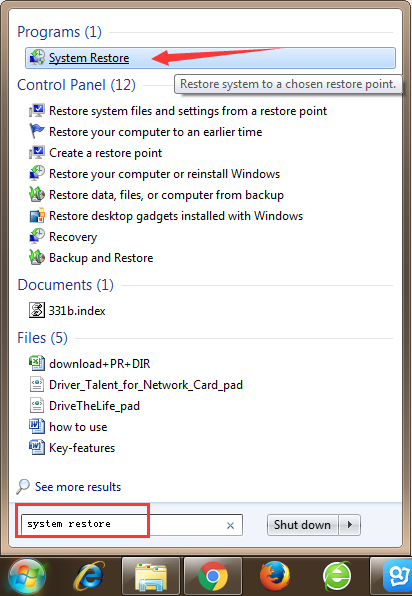Clear the search box with the X
The image size is (412, 596).
[230, 525]
